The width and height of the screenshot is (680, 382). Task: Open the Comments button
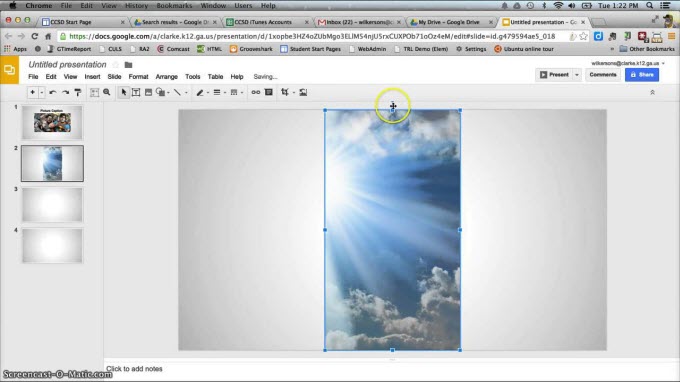pyautogui.click(x=603, y=75)
